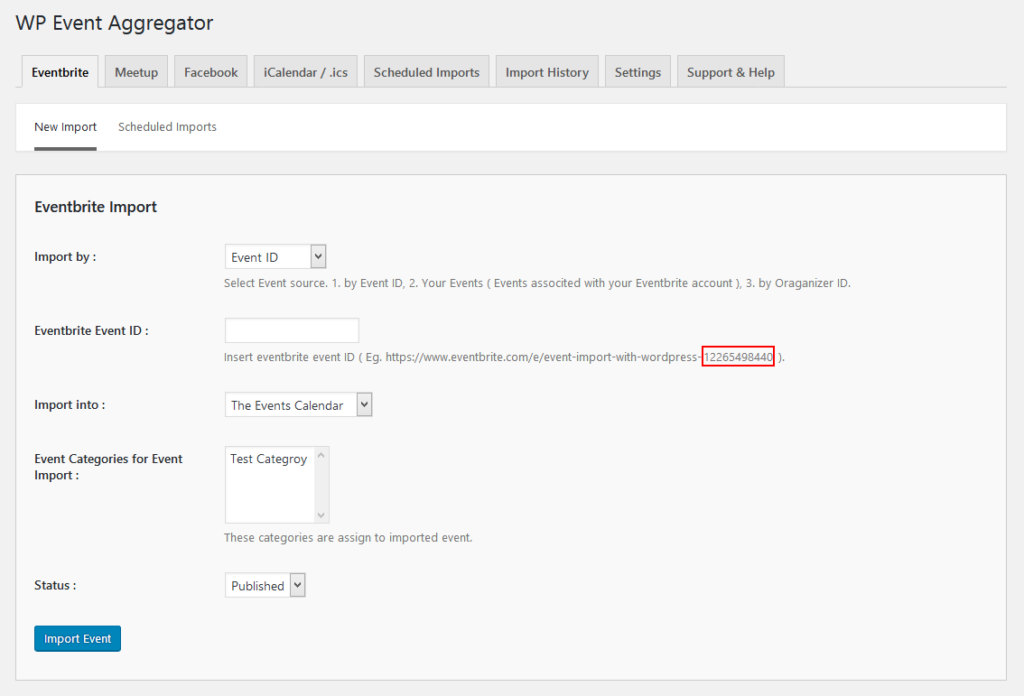View the Import History tab

547,71
